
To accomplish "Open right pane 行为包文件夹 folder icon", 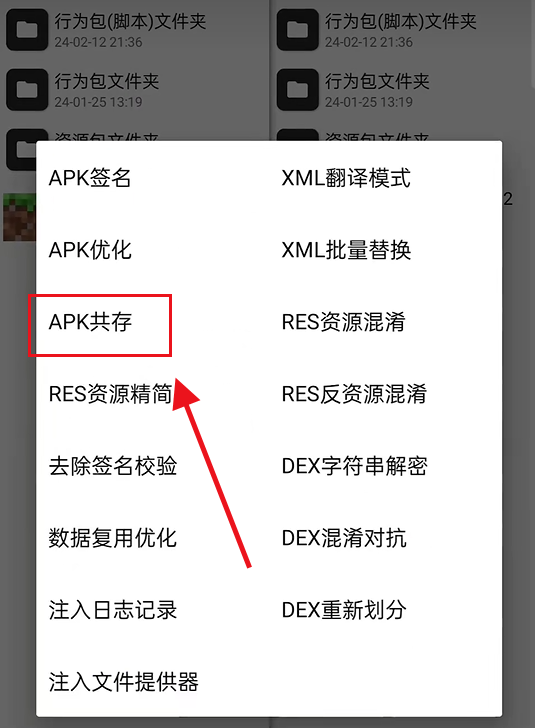I will coord(297,90).
